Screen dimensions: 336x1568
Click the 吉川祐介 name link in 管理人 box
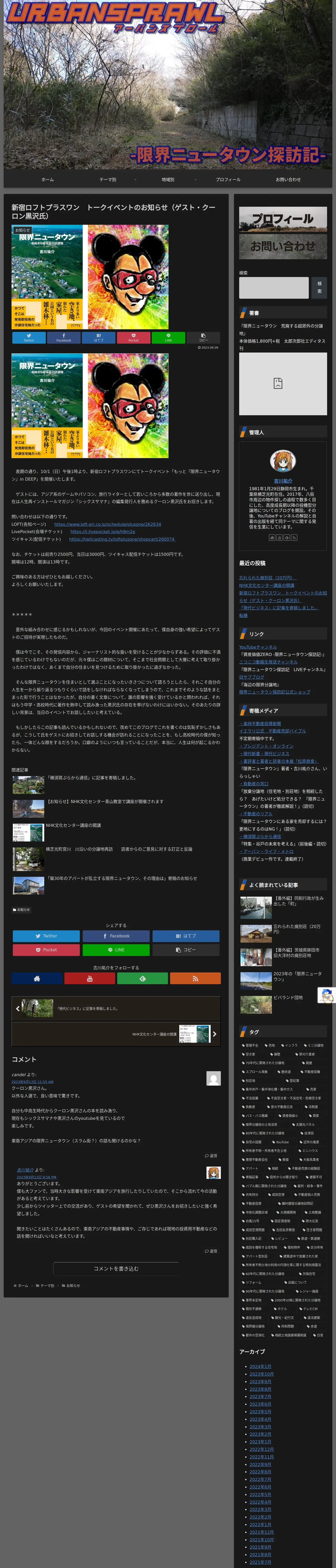tap(283, 481)
